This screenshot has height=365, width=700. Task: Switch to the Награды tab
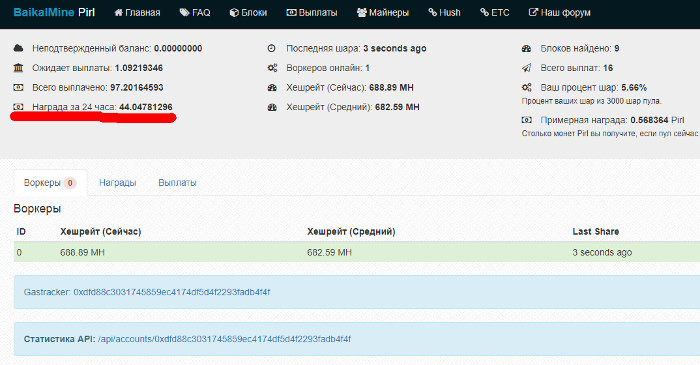click(x=117, y=183)
